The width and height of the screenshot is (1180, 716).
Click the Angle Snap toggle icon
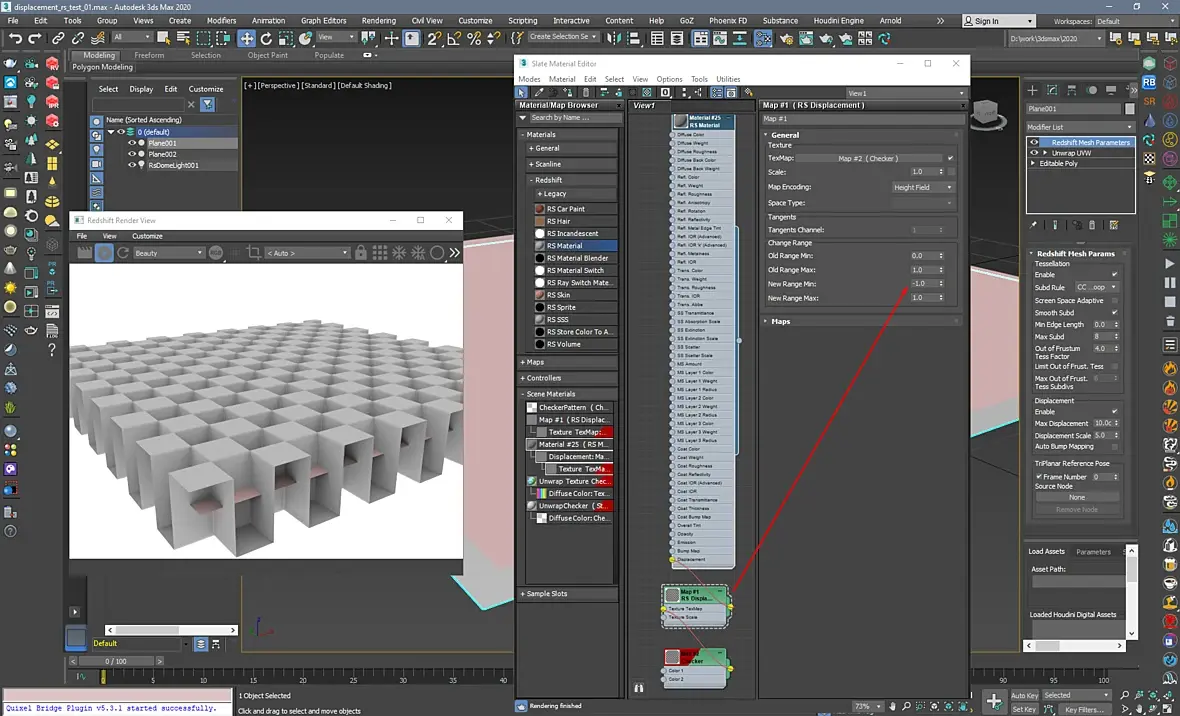[x=455, y=38]
